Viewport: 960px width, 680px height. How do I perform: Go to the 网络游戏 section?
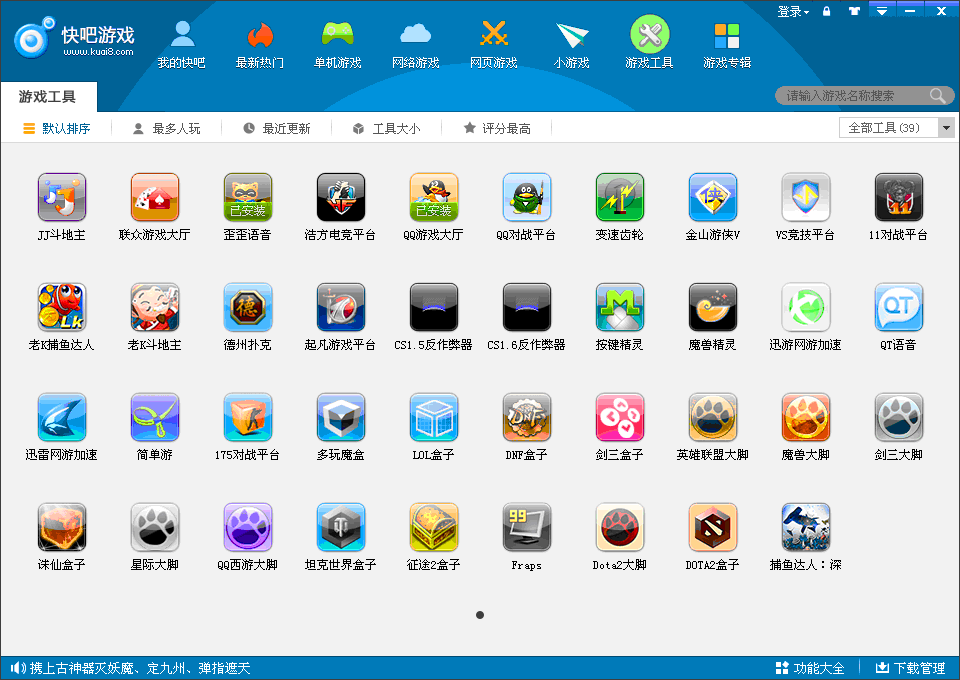point(415,45)
